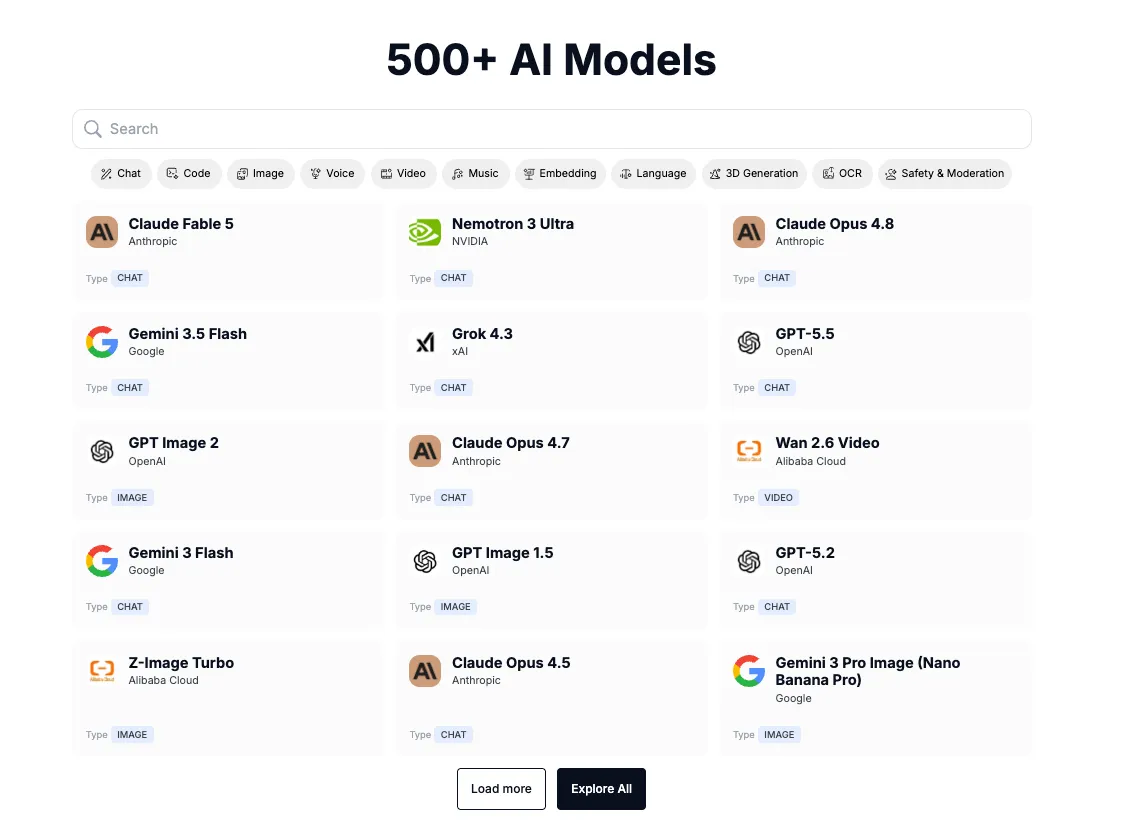
Task: Click the NVIDIA provider text
Action: pyautogui.click(x=470, y=242)
